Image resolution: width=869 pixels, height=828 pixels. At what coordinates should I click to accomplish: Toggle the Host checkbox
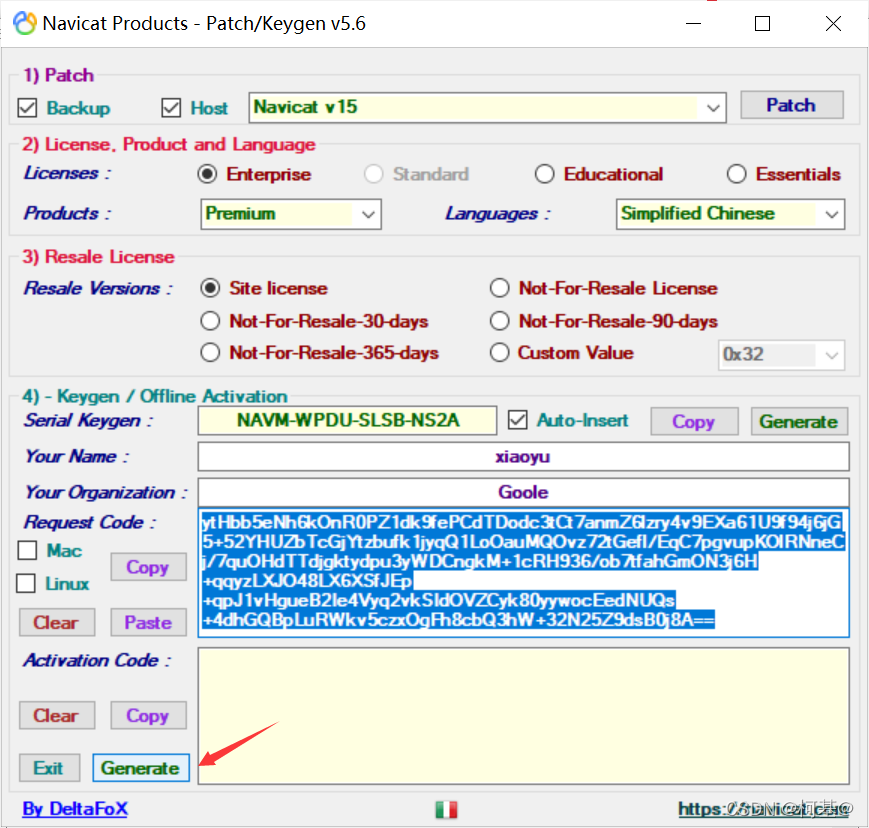pyautogui.click(x=171, y=108)
